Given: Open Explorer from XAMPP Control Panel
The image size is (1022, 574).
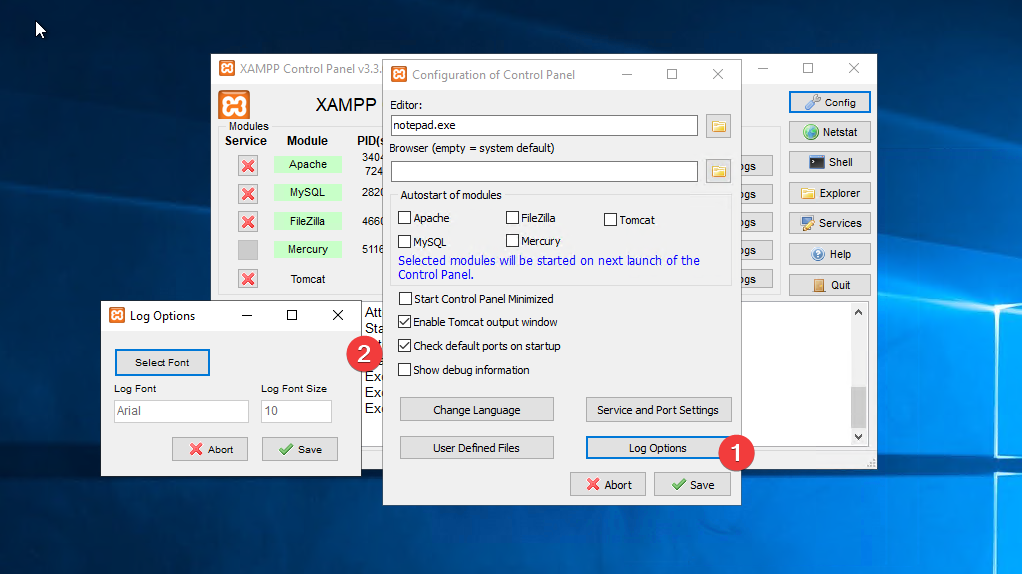Looking at the screenshot, I should (x=830, y=193).
